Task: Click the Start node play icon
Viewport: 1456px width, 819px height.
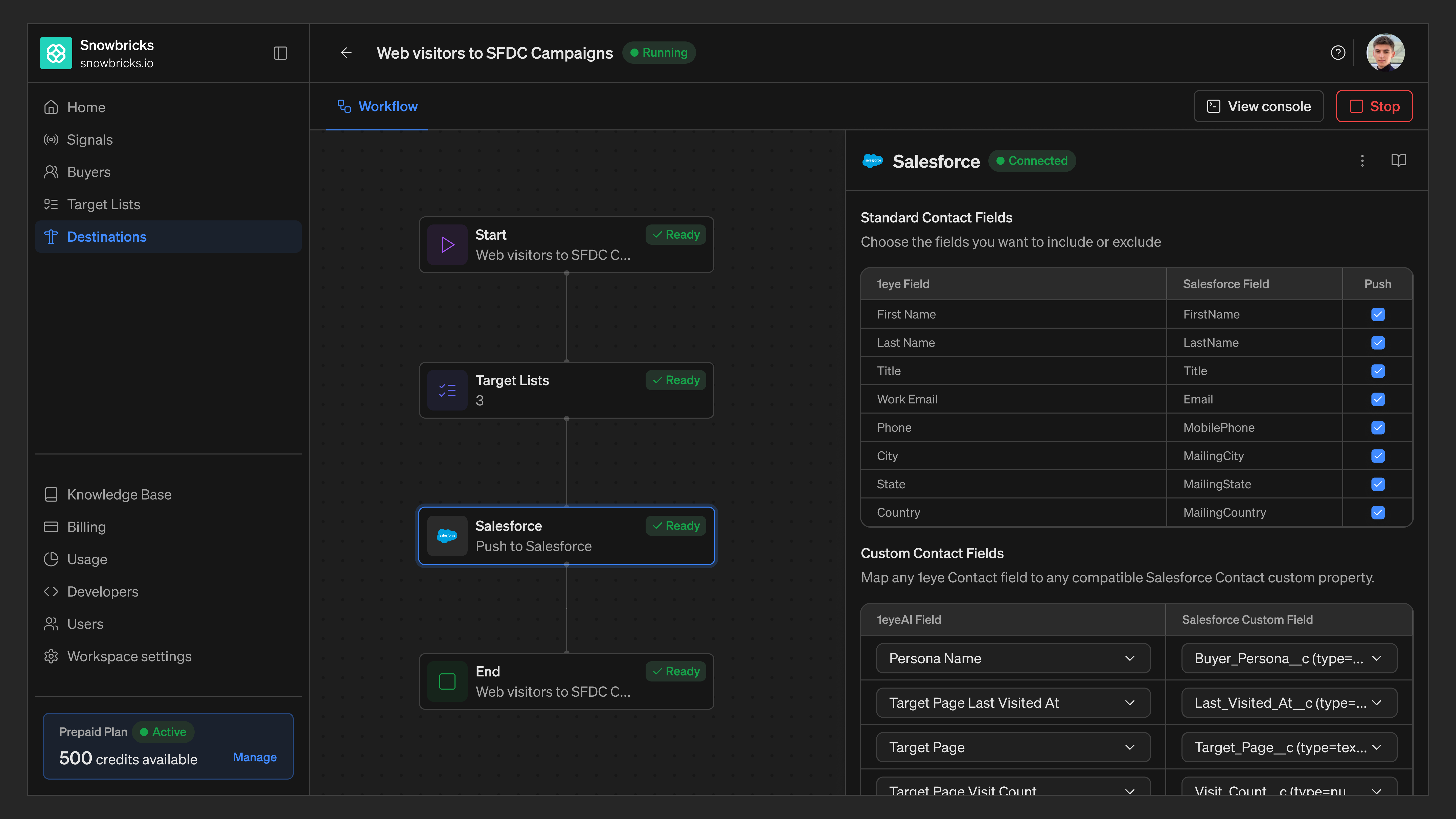Action: (447, 245)
